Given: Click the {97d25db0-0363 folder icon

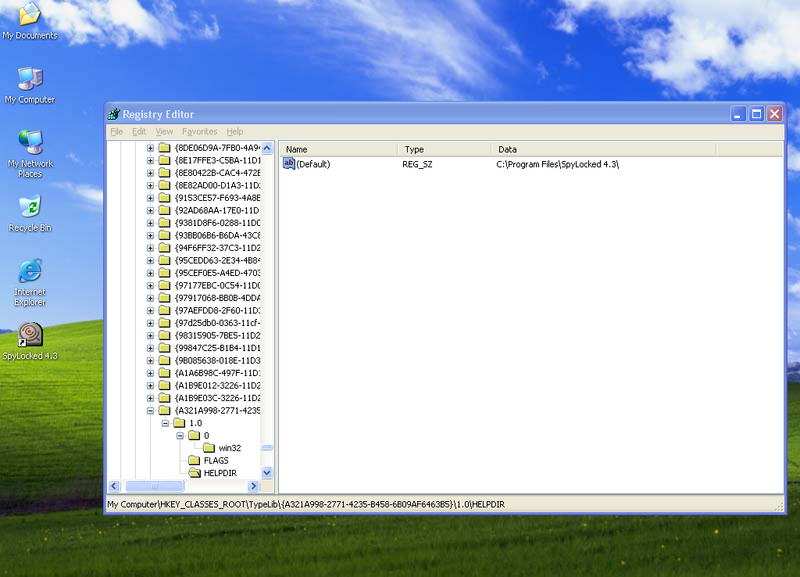Looking at the screenshot, I should click(x=164, y=323).
